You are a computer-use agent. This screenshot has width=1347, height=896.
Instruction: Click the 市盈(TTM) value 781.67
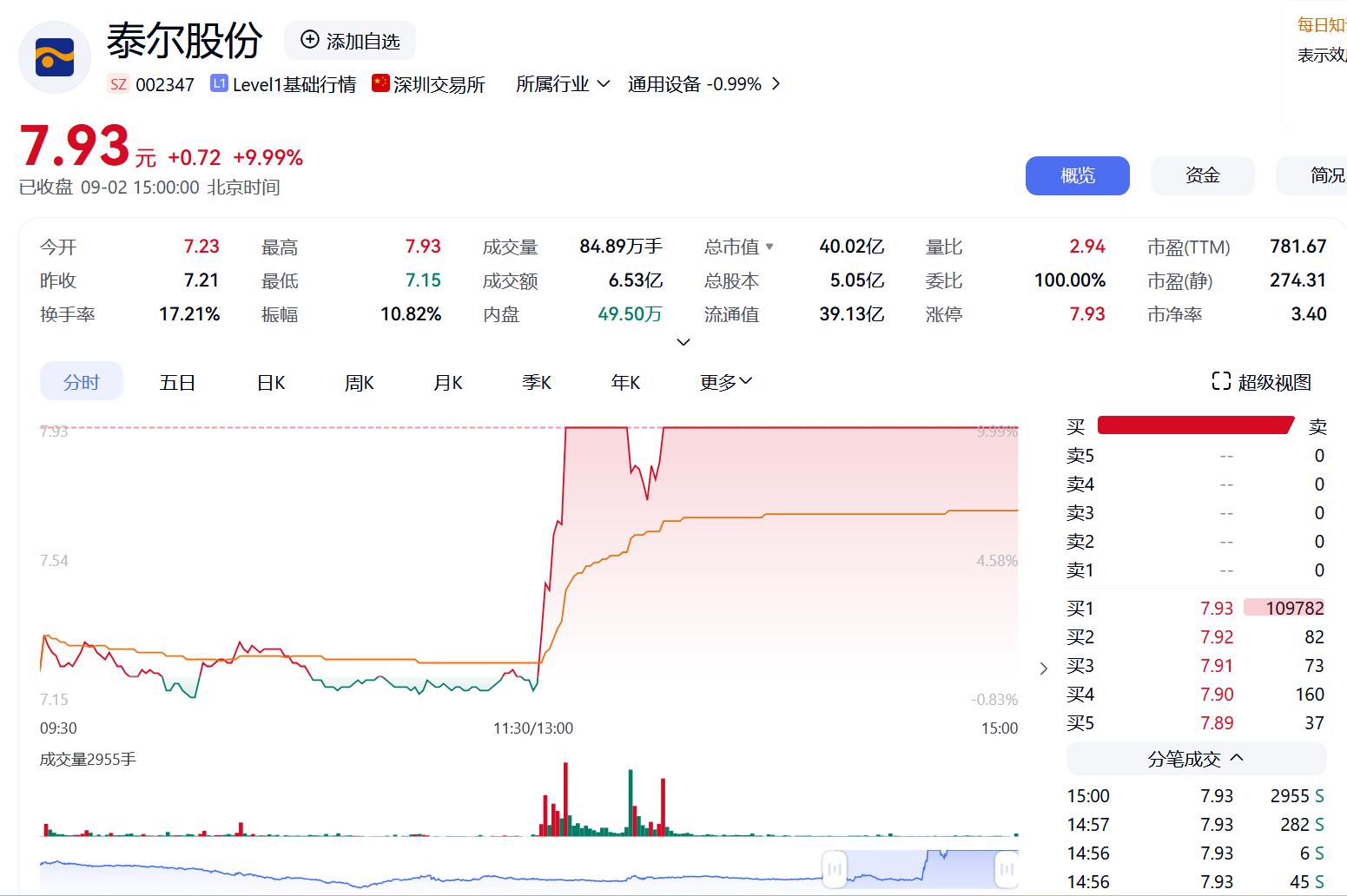click(1297, 247)
